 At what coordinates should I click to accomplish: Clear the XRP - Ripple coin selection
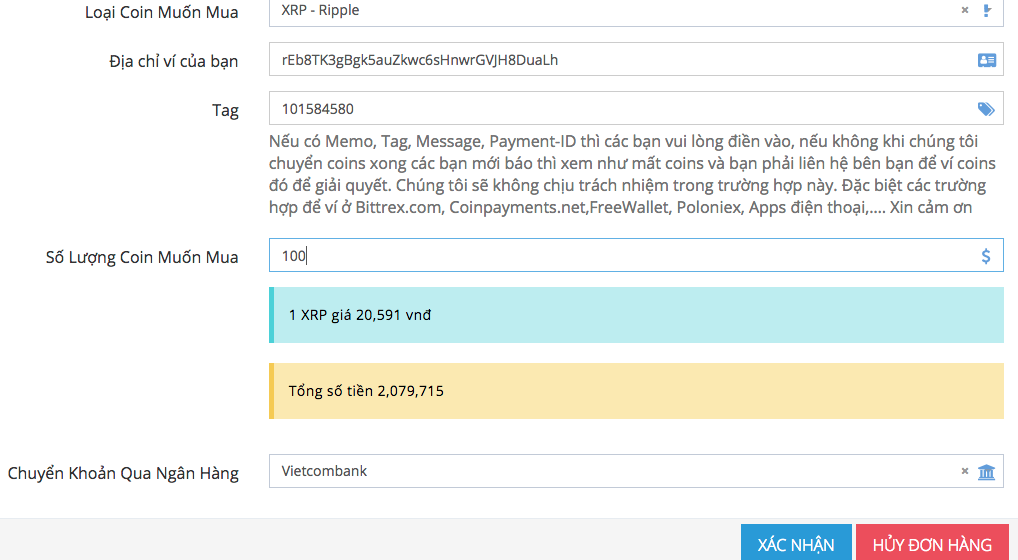965,10
